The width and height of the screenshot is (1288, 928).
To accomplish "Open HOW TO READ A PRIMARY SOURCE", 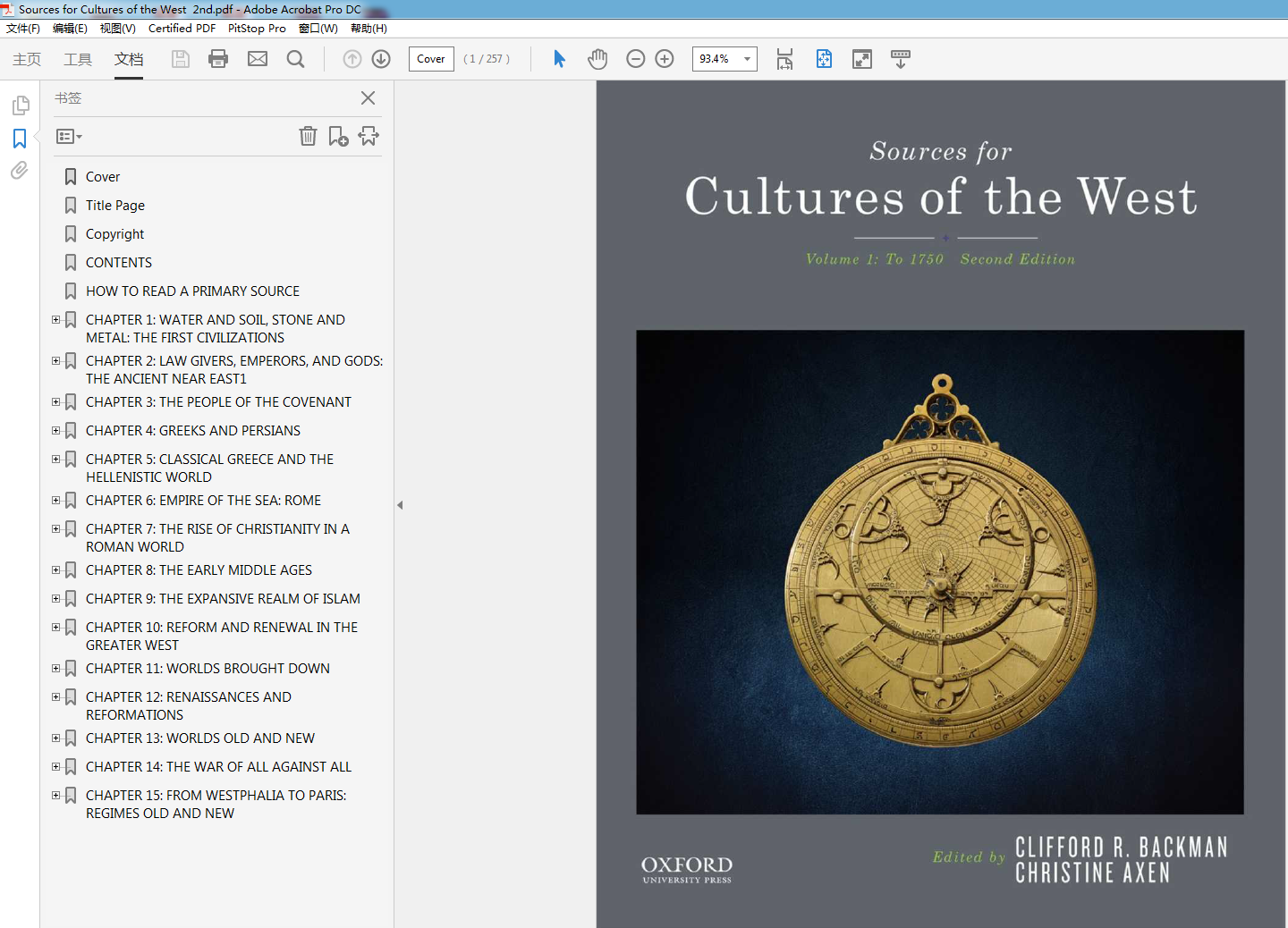I will click(x=192, y=291).
